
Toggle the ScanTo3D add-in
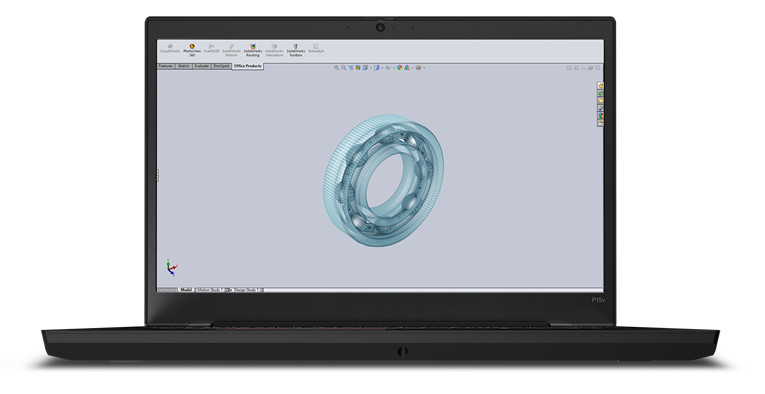[x=212, y=48]
